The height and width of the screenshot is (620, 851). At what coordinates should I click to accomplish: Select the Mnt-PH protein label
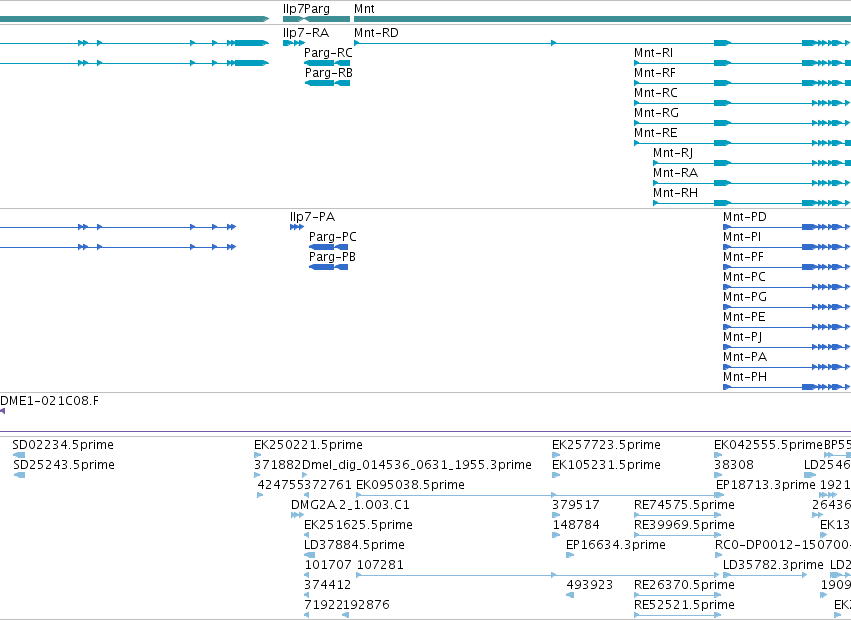[x=745, y=377]
